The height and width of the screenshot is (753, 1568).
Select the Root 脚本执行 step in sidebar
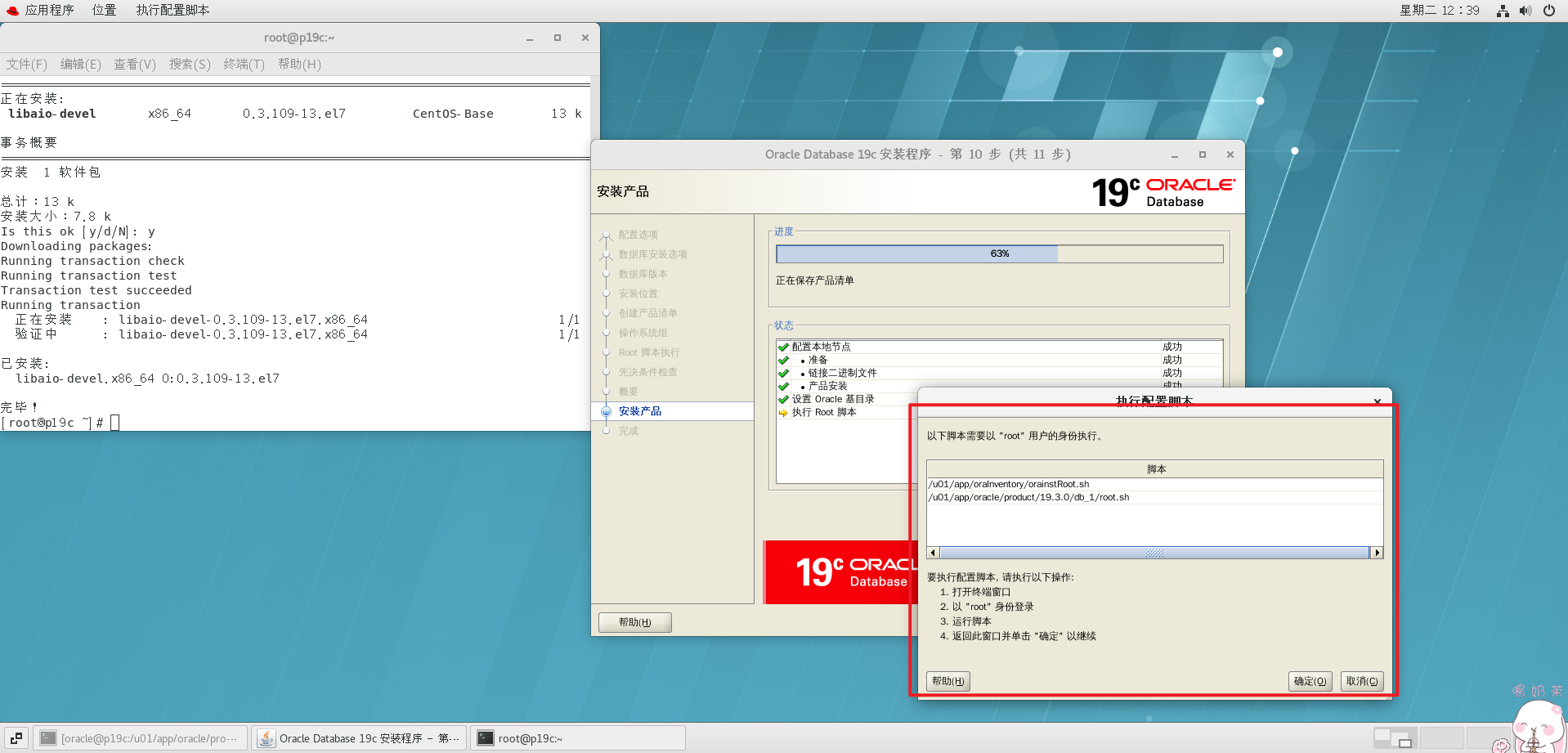click(649, 352)
